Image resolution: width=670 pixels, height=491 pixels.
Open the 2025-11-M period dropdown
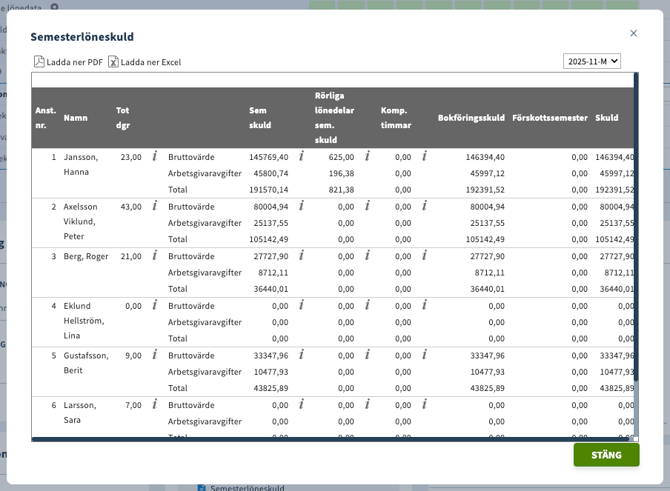point(591,61)
